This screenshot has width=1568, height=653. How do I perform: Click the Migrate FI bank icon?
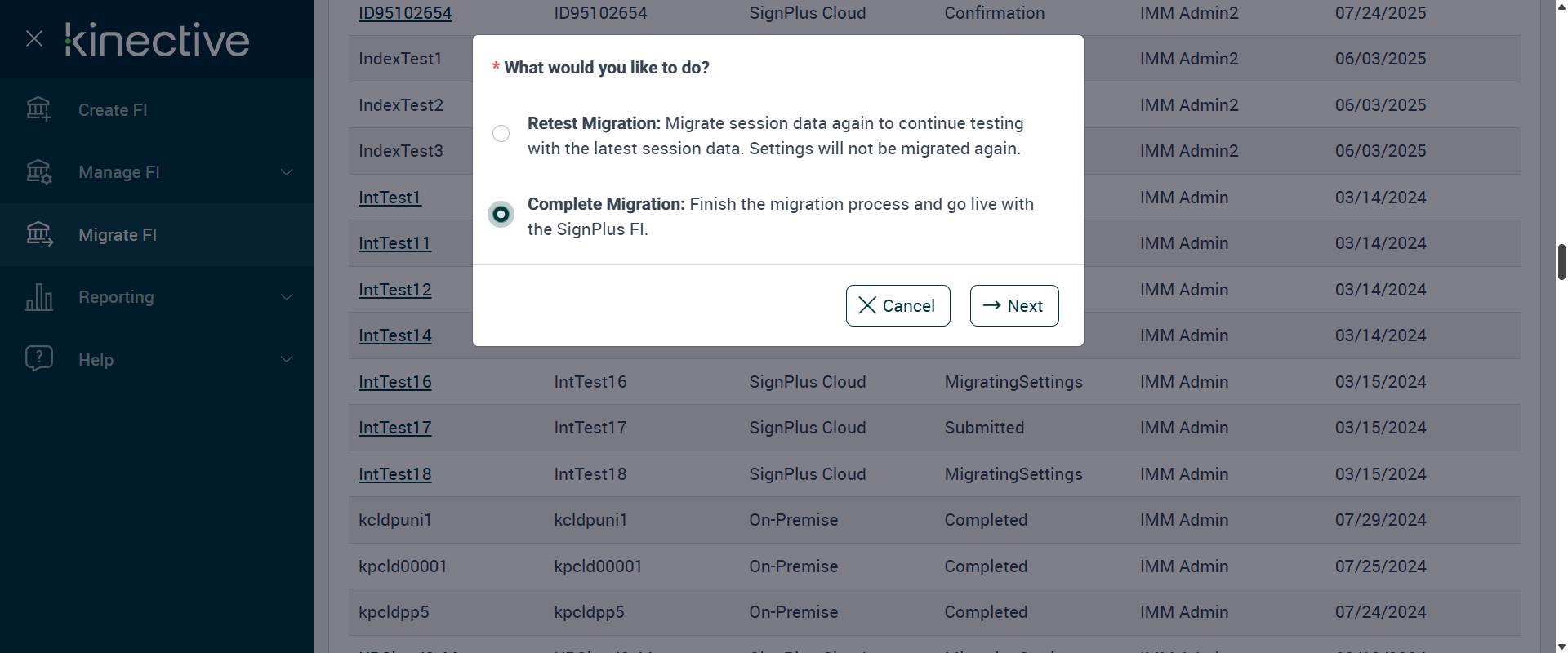[x=38, y=235]
